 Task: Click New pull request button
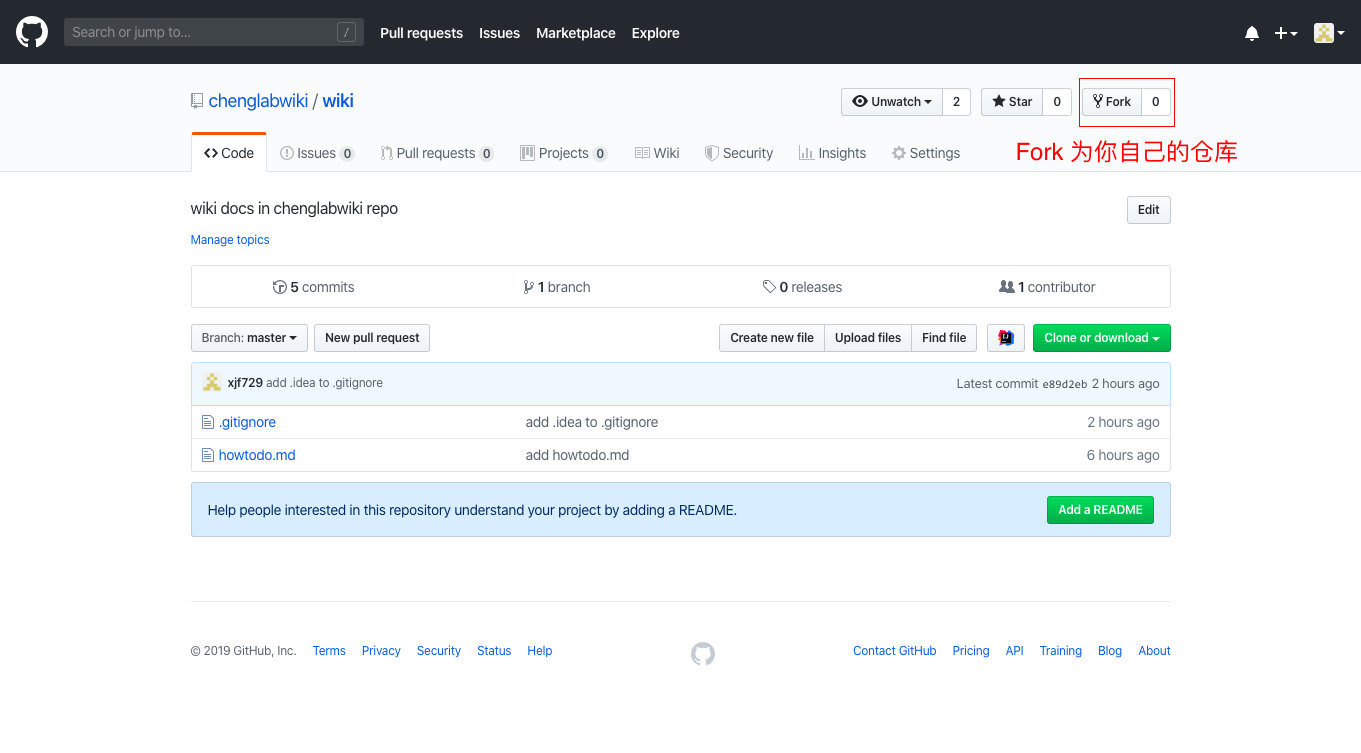point(372,338)
